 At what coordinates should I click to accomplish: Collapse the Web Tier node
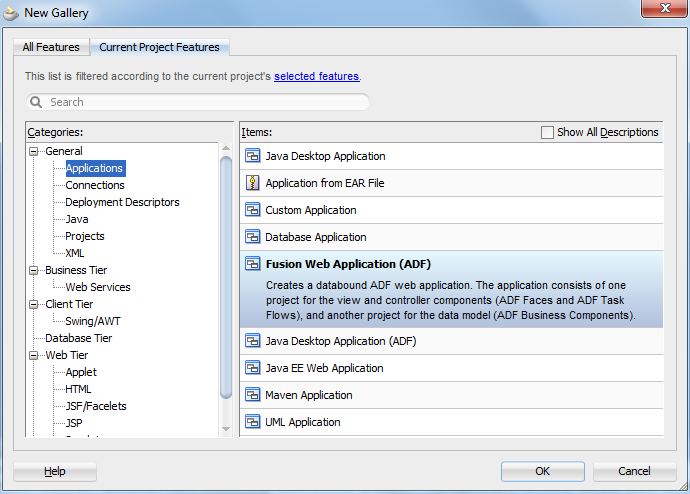pyautogui.click(x=33, y=355)
